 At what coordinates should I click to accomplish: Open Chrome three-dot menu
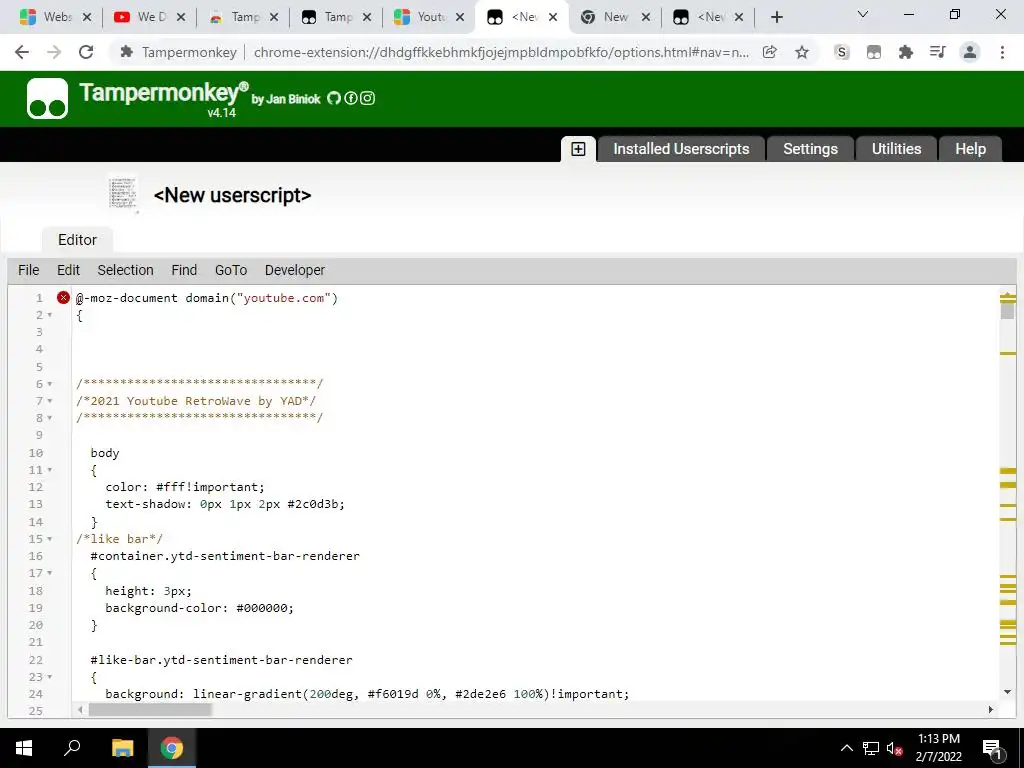(1002, 52)
